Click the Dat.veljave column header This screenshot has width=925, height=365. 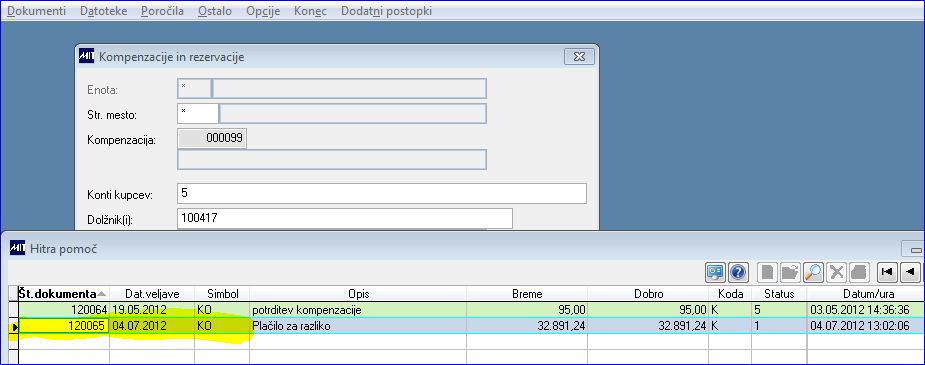click(152, 294)
